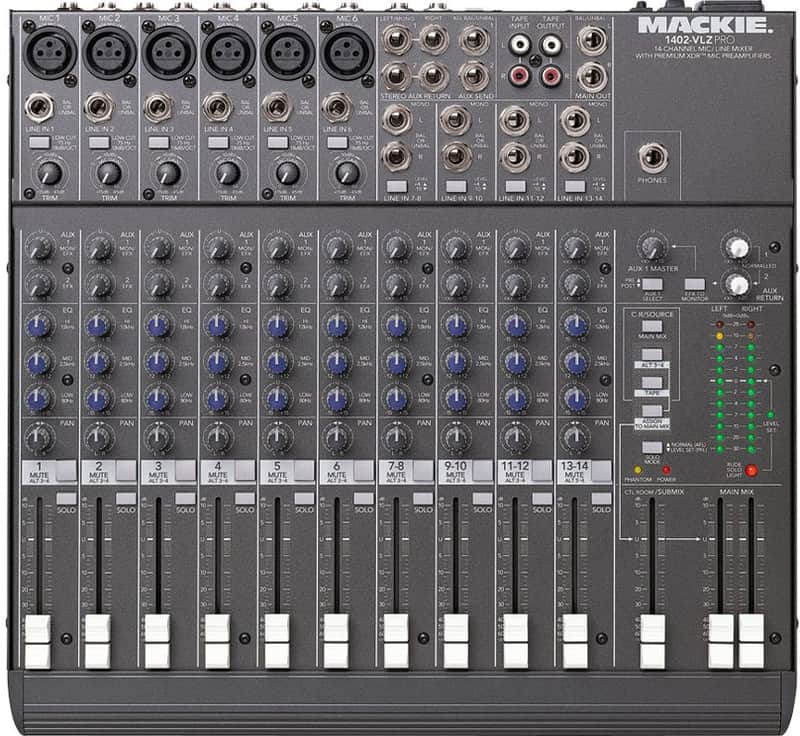
Task: Click the AUX RETURN 1 white knob
Action: (737, 248)
